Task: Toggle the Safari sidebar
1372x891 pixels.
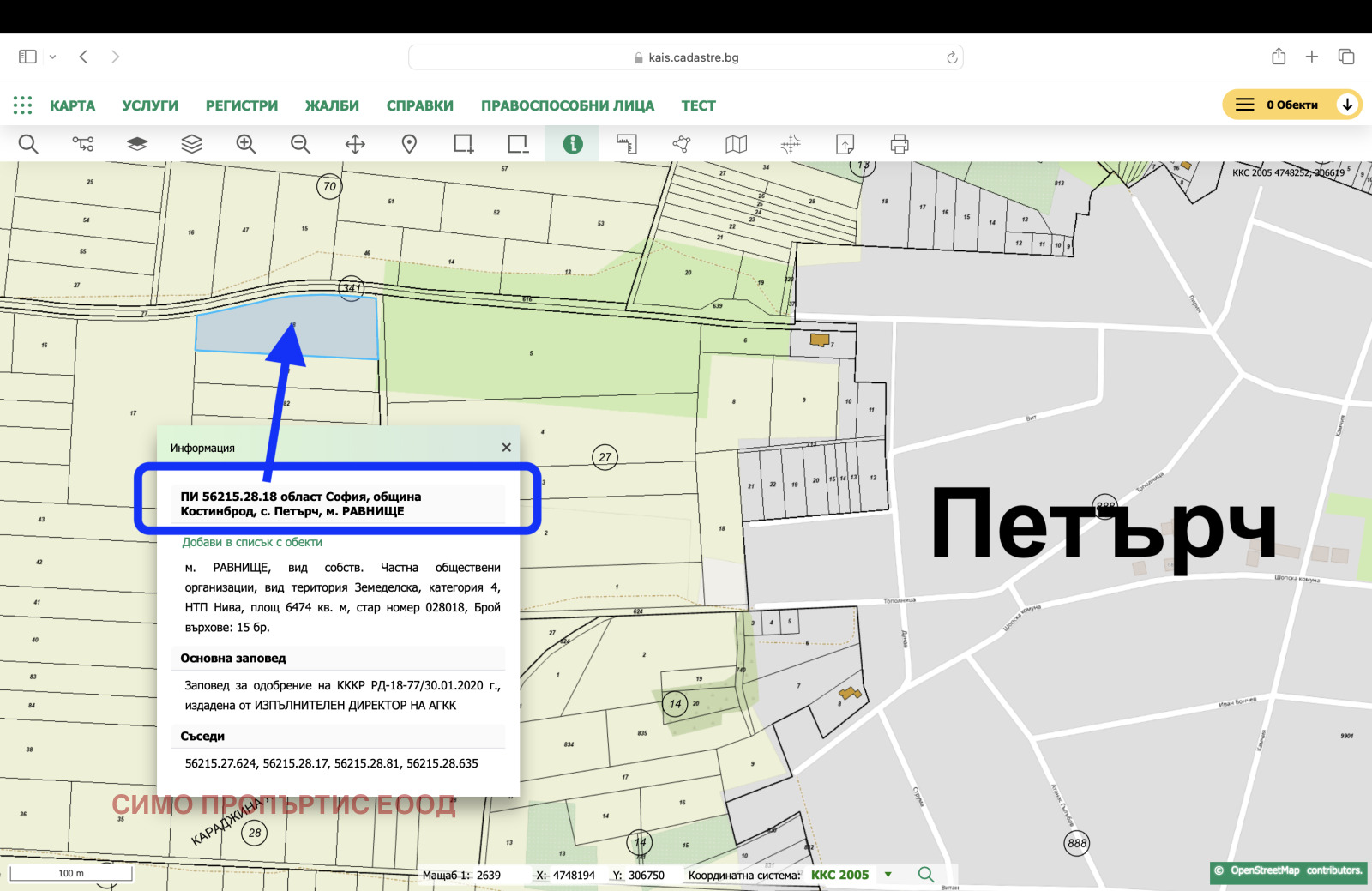Action: tap(27, 57)
